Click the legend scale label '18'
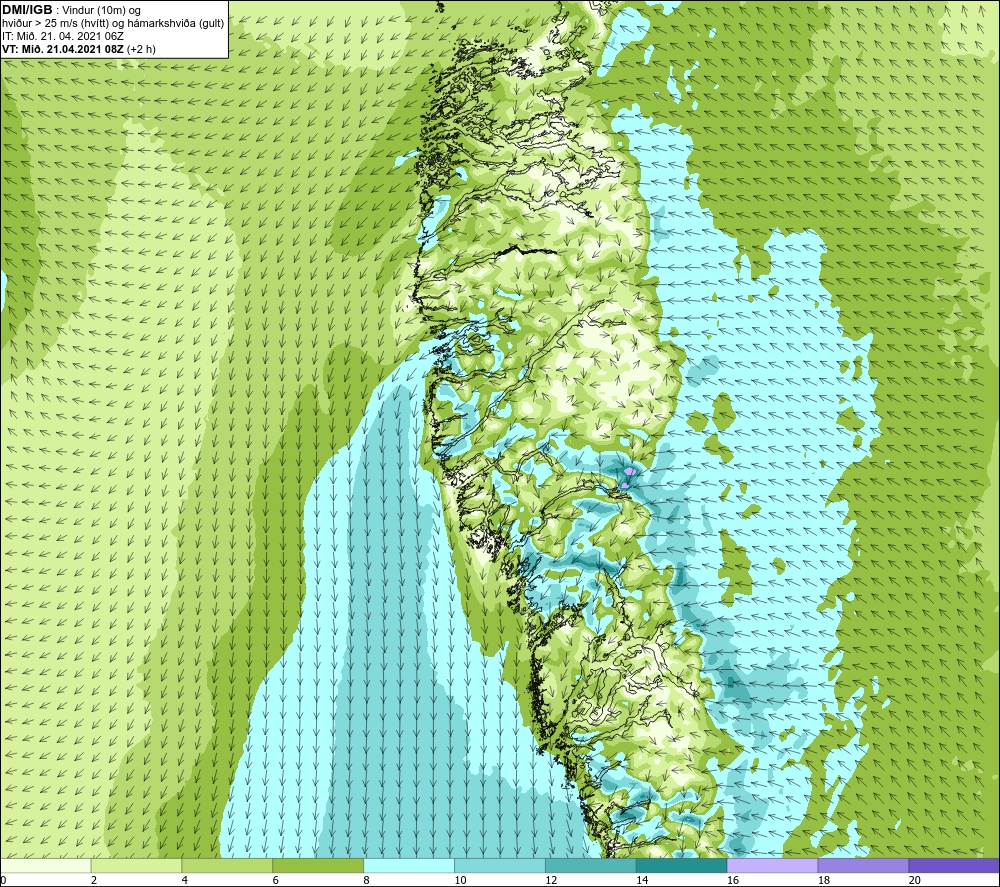 (823, 881)
